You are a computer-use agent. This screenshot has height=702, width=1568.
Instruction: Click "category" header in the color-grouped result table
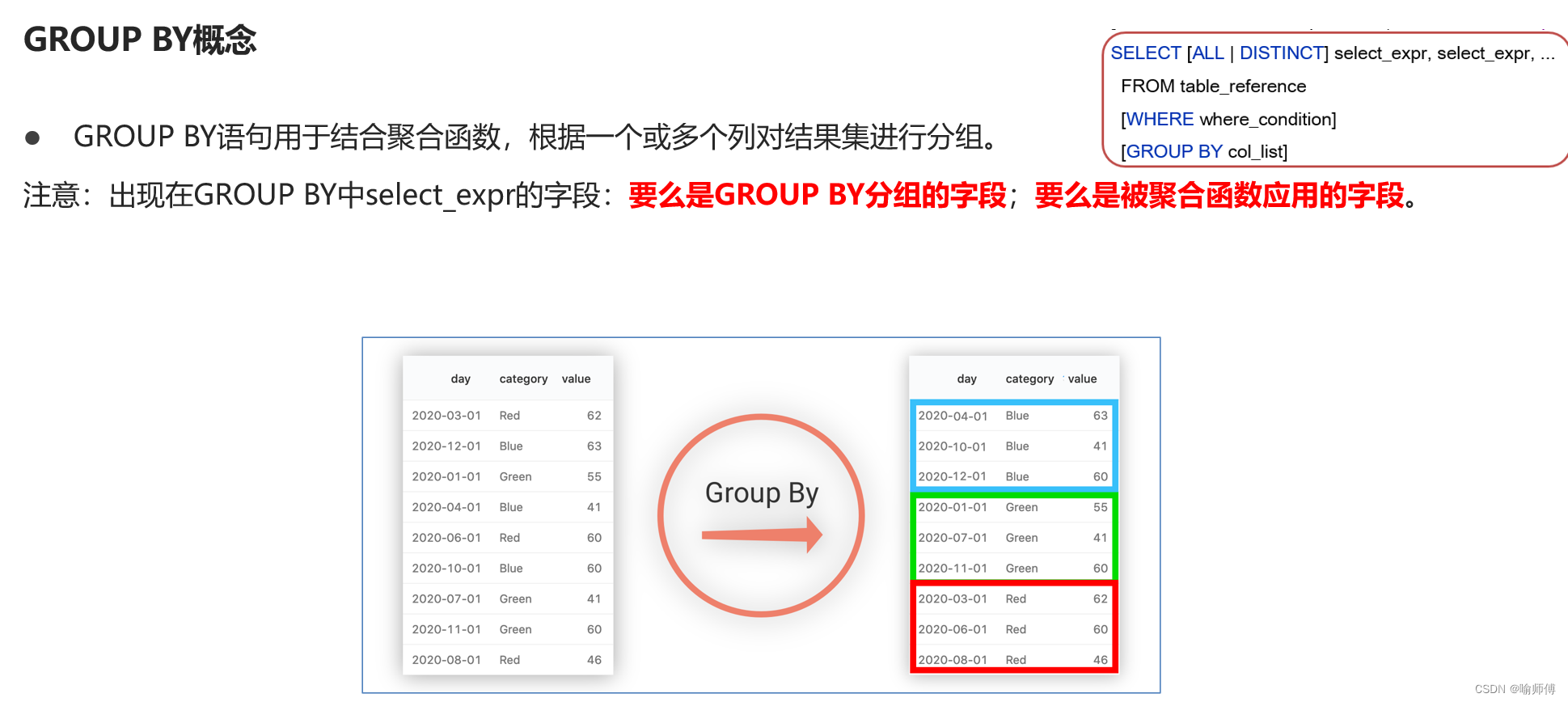click(1029, 378)
